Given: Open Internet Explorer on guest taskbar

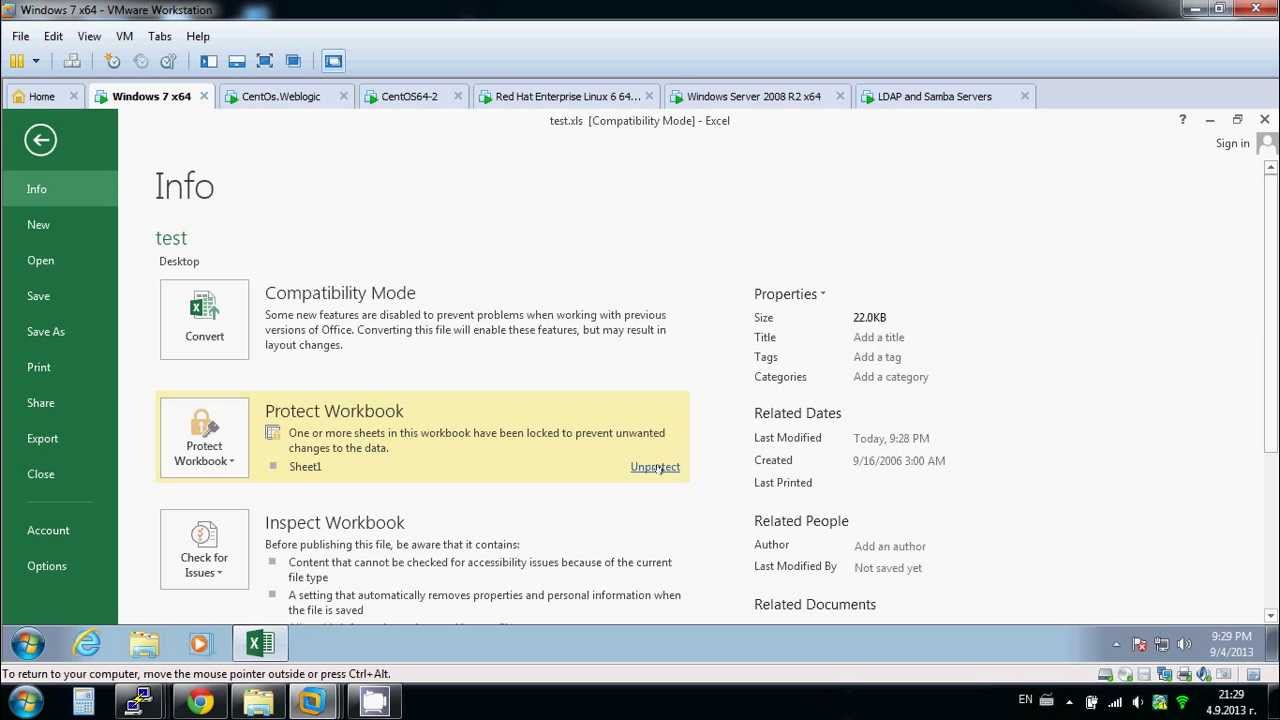Looking at the screenshot, I should point(88,645).
